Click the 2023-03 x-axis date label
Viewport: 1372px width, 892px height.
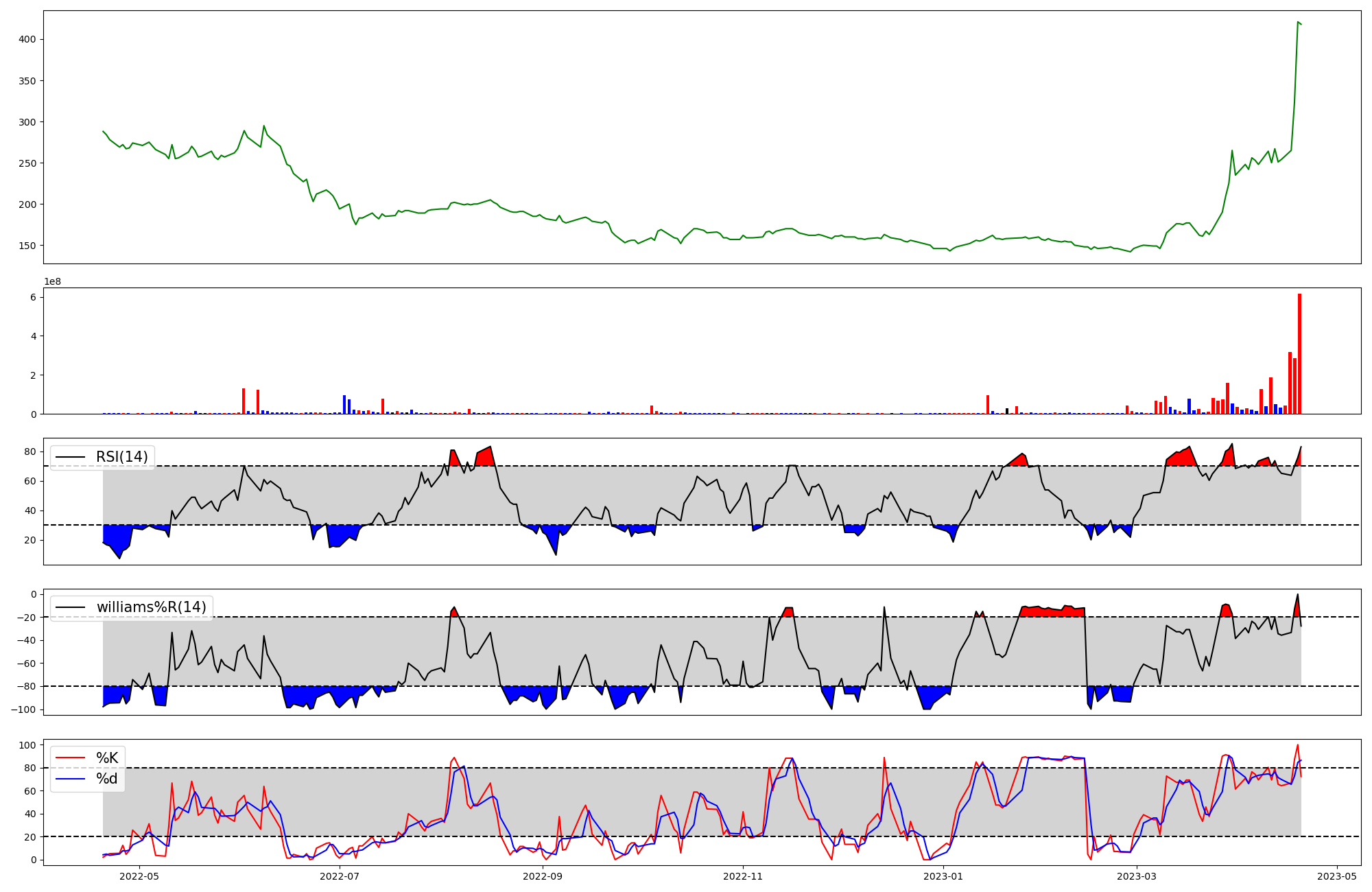coord(1137,876)
